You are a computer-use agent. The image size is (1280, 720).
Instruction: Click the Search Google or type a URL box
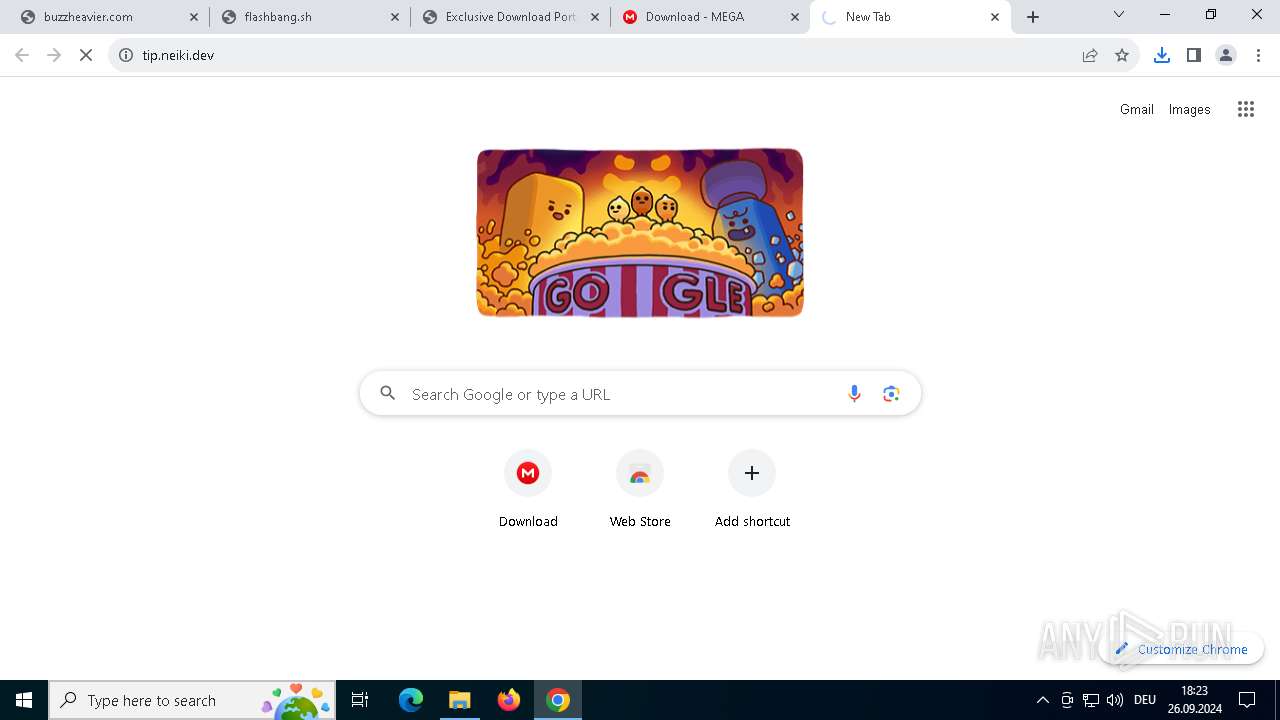640,394
